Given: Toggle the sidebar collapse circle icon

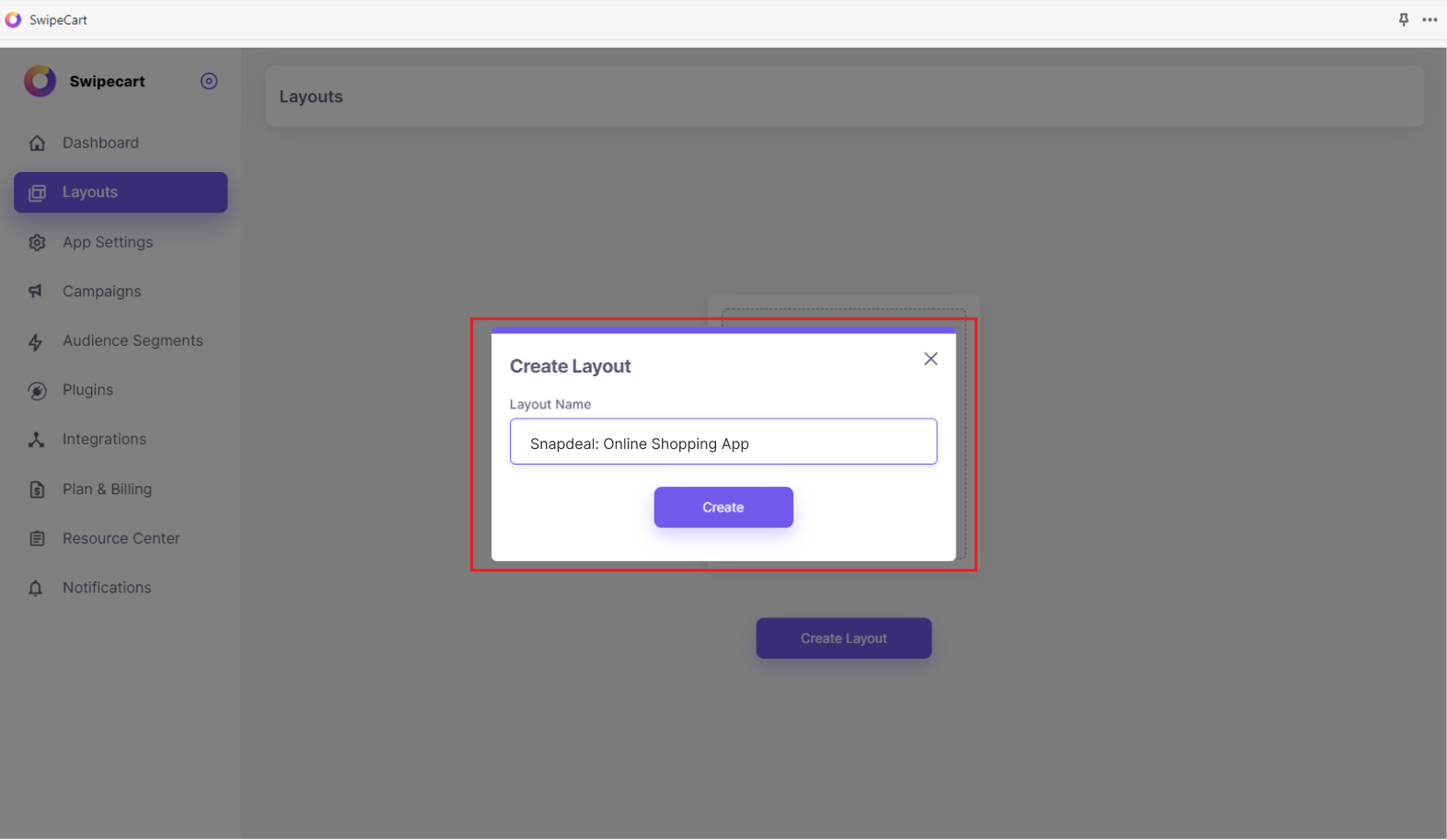Looking at the screenshot, I should [209, 81].
